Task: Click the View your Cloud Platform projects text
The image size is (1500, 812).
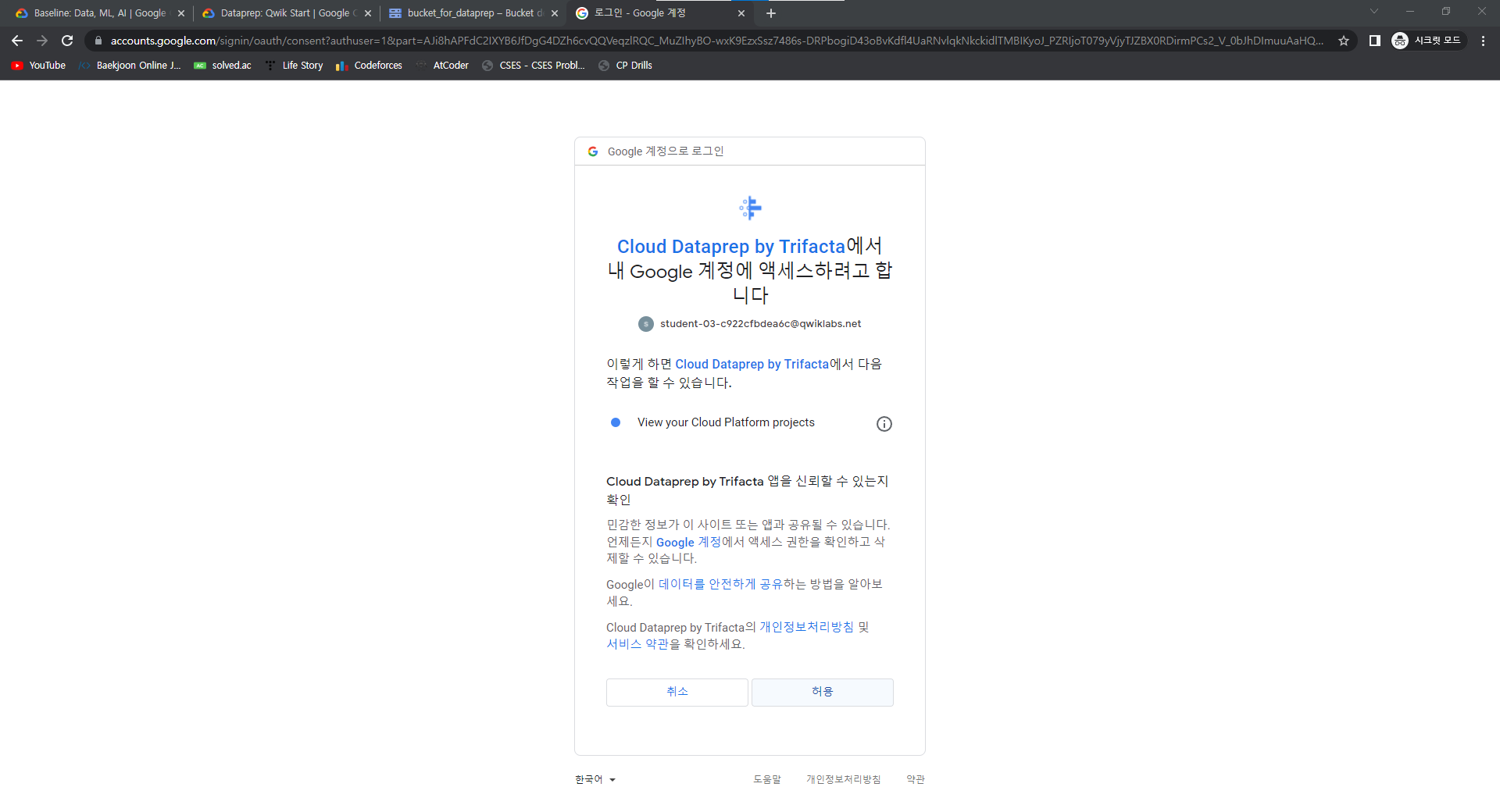Action: [x=726, y=422]
